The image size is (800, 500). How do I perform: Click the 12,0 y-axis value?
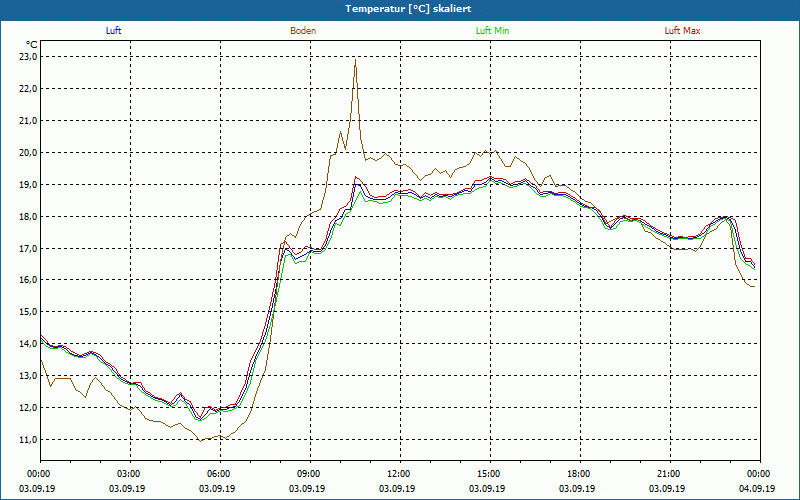29,408
